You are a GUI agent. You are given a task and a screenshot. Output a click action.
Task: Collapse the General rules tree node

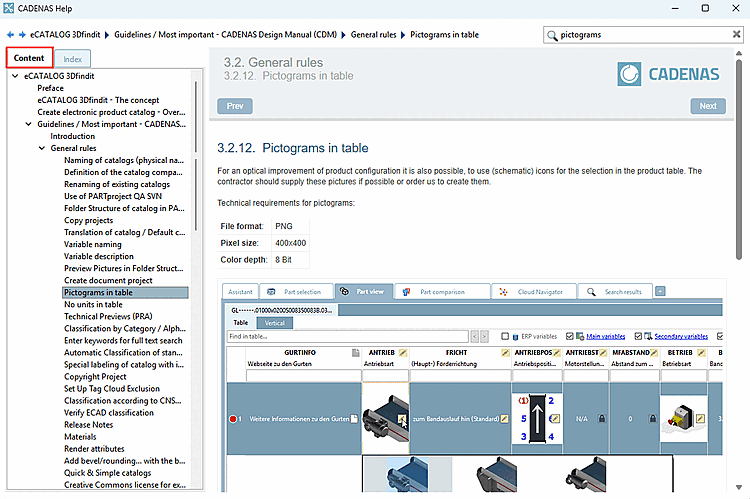(42, 148)
